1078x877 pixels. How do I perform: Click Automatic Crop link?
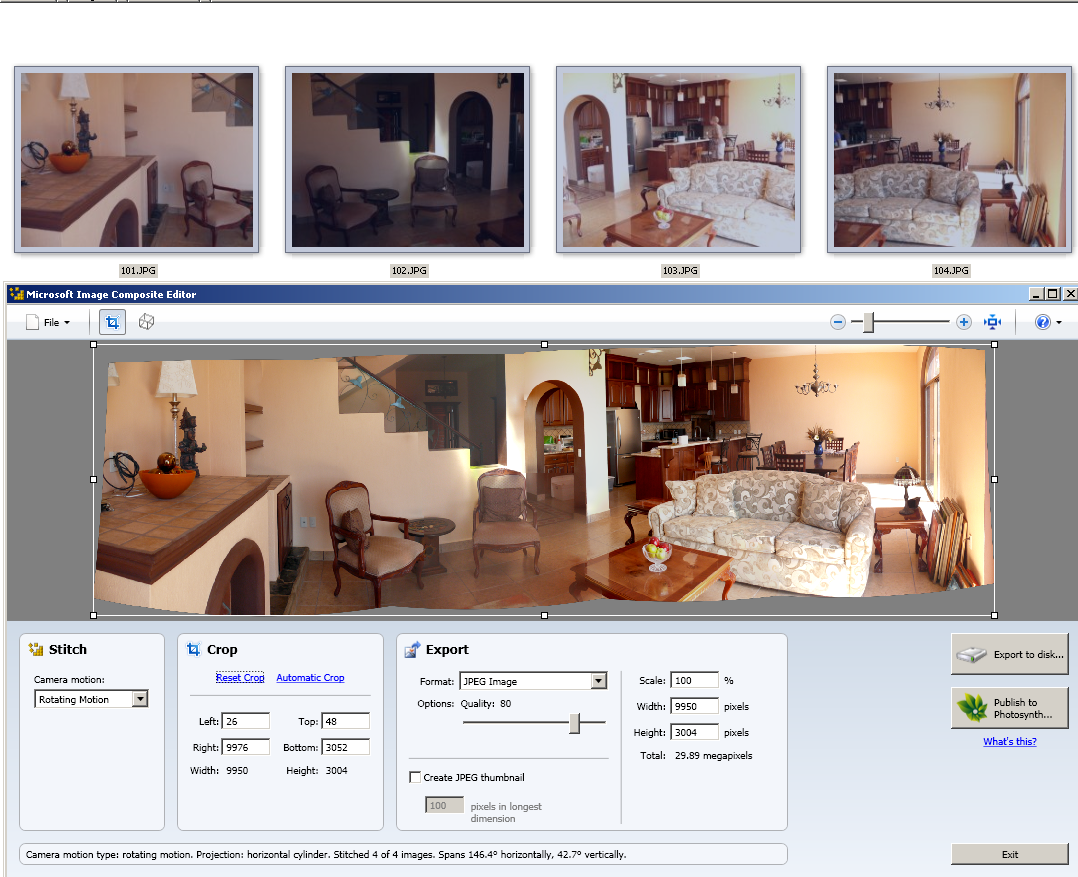(x=310, y=678)
